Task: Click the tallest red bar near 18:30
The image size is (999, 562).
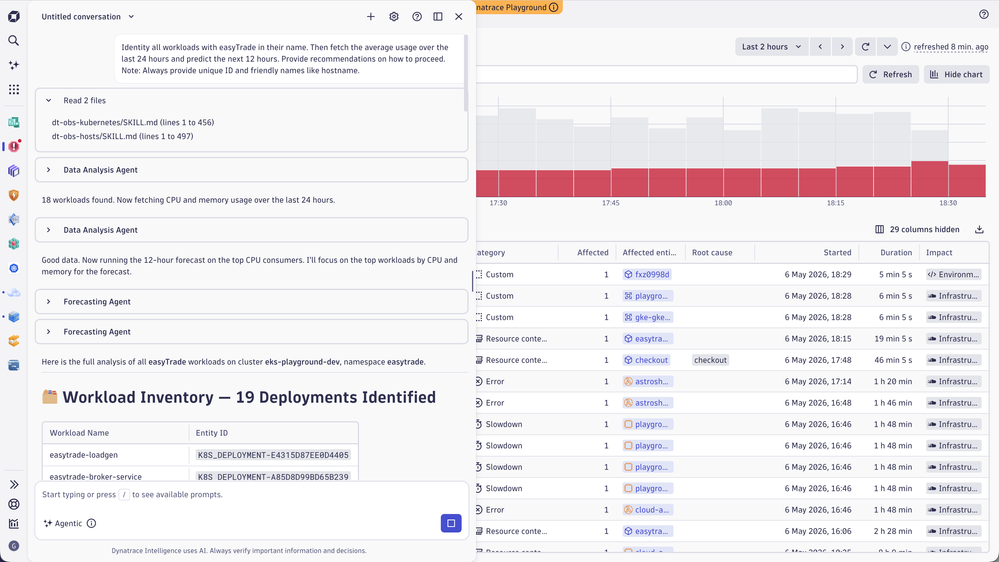Action: coord(930,179)
